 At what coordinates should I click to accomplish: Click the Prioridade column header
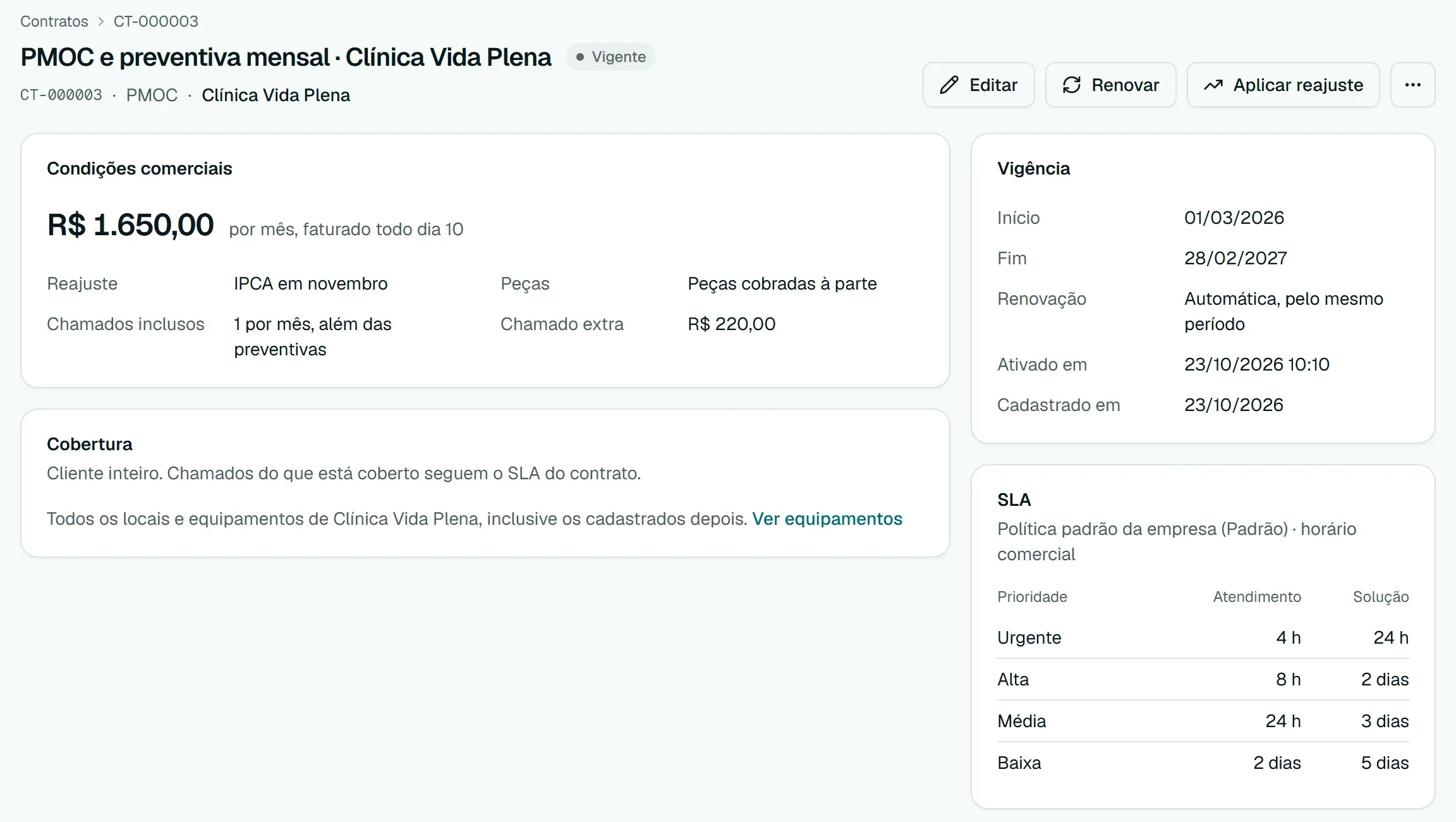tap(1032, 597)
